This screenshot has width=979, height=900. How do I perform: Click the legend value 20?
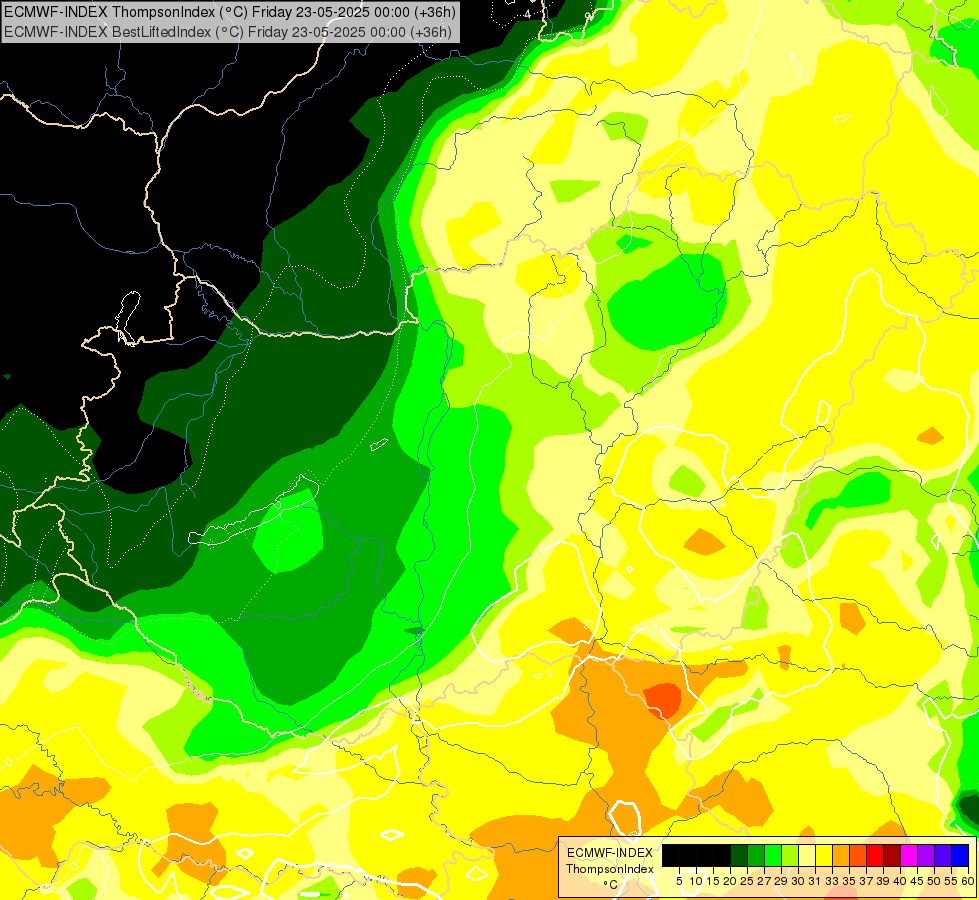click(730, 881)
